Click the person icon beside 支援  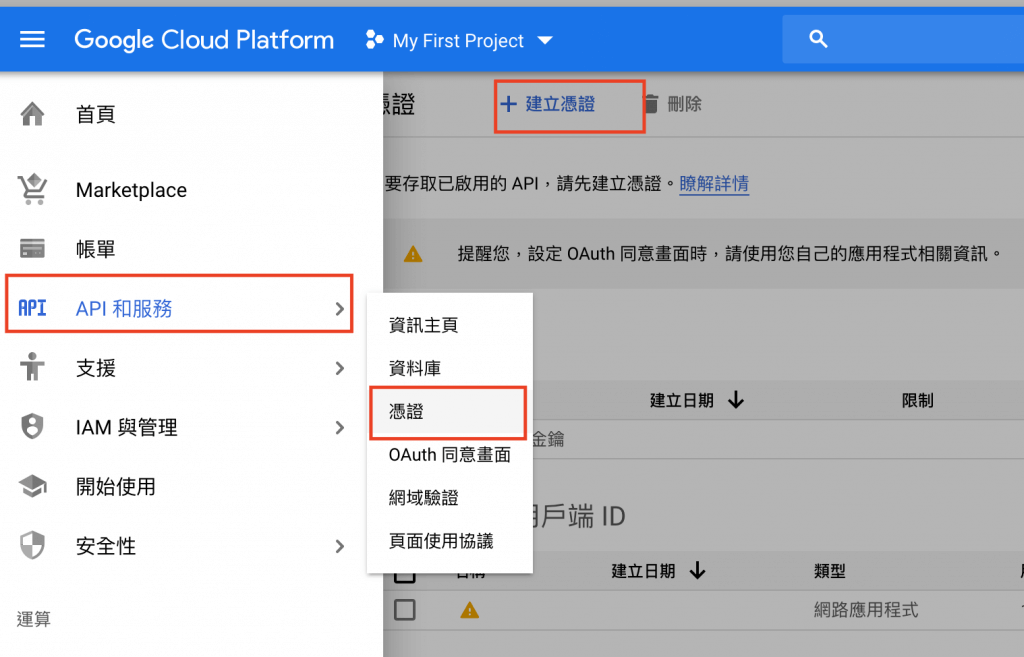coord(32,367)
